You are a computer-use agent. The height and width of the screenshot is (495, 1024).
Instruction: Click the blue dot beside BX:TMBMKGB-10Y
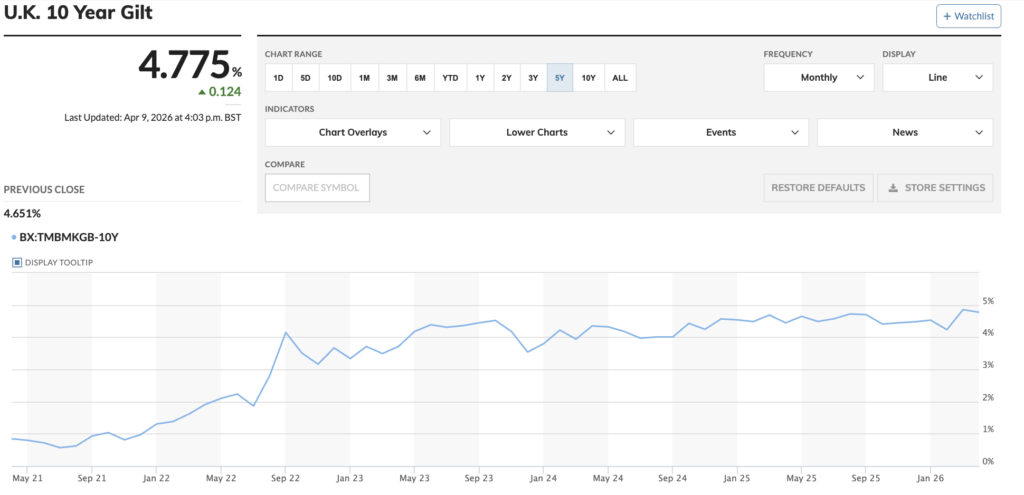click(11, 238)
